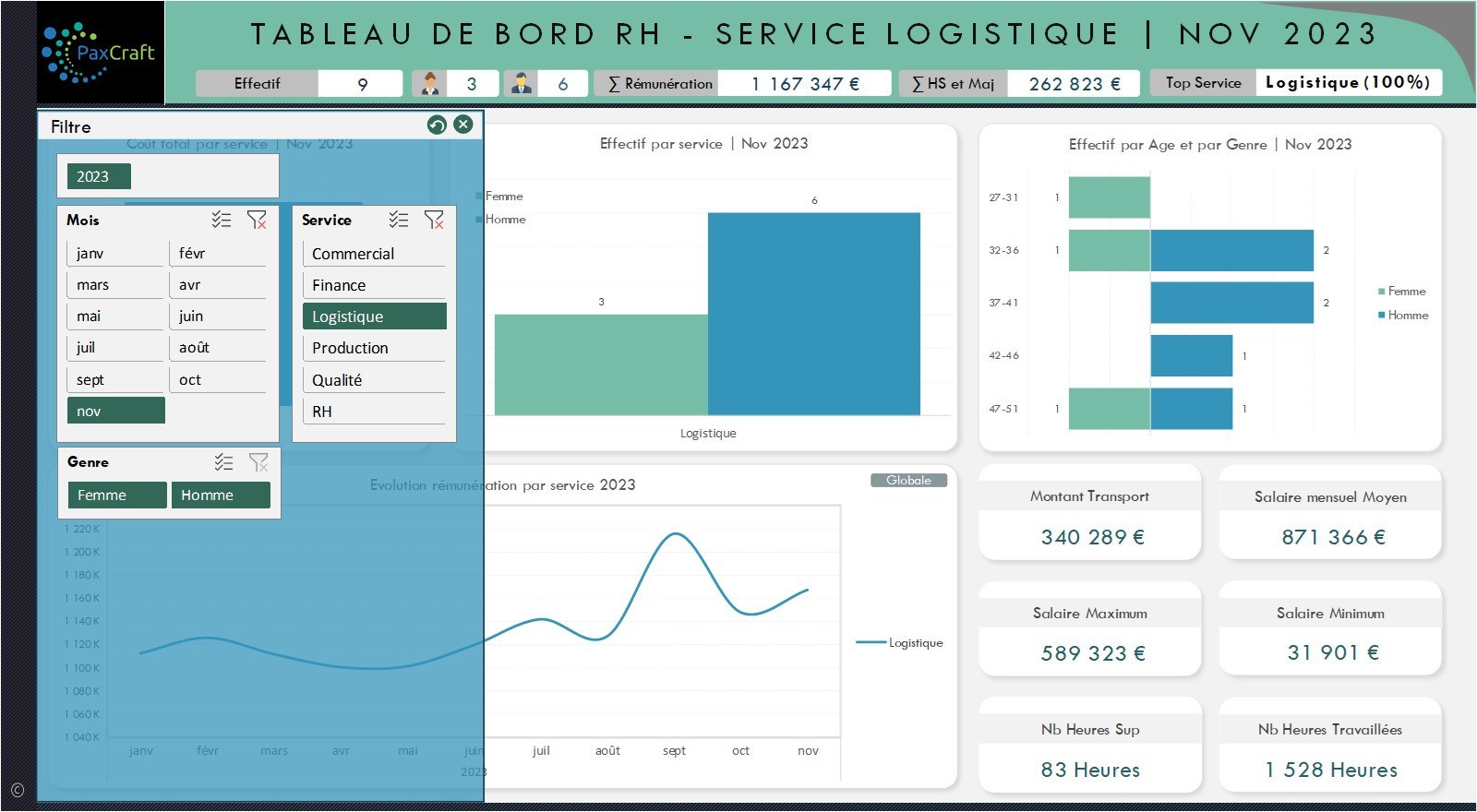Click the reset filter round arrow icon

pos(438,125)
